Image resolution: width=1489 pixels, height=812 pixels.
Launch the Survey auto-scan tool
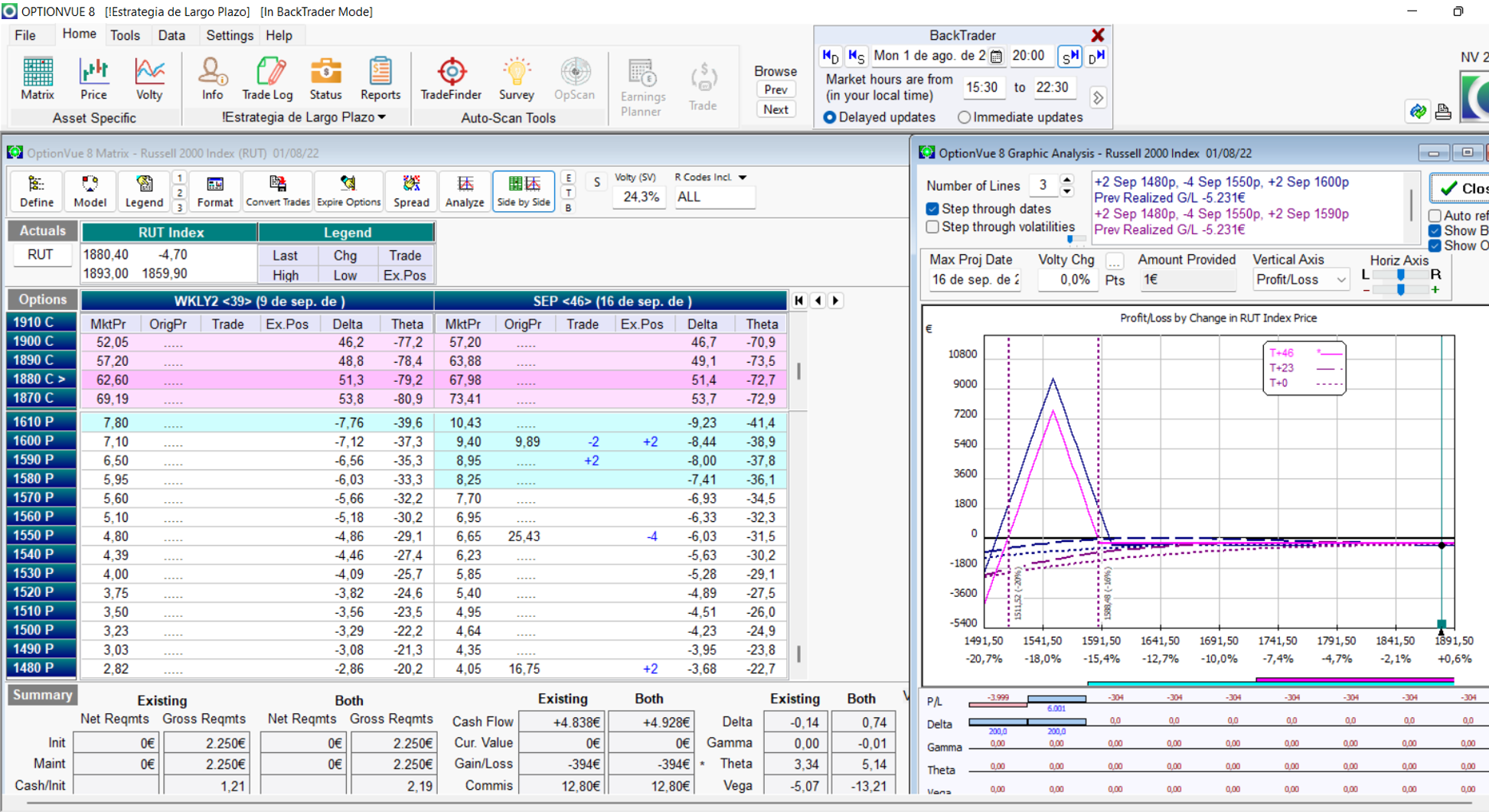516,79
